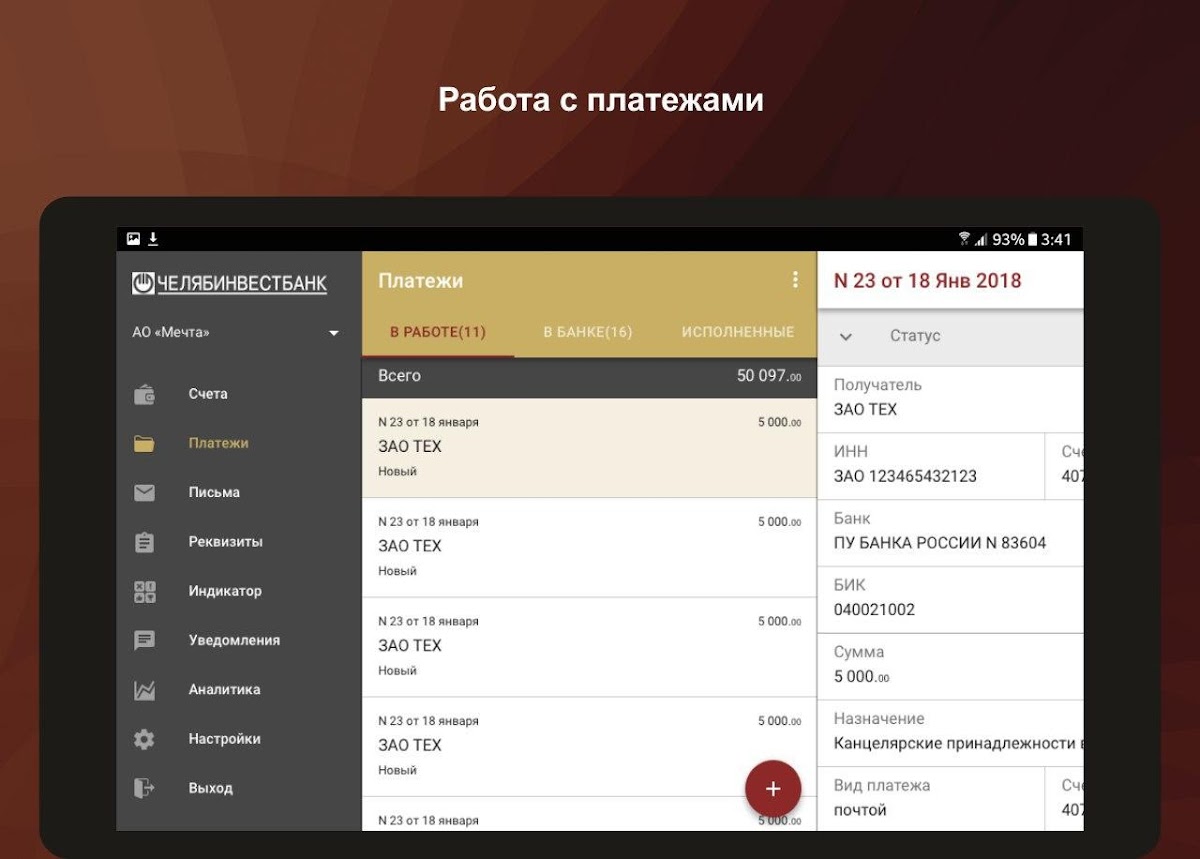
Task: Open the Уведомления message icon
Action: click(x=145, y=640)
